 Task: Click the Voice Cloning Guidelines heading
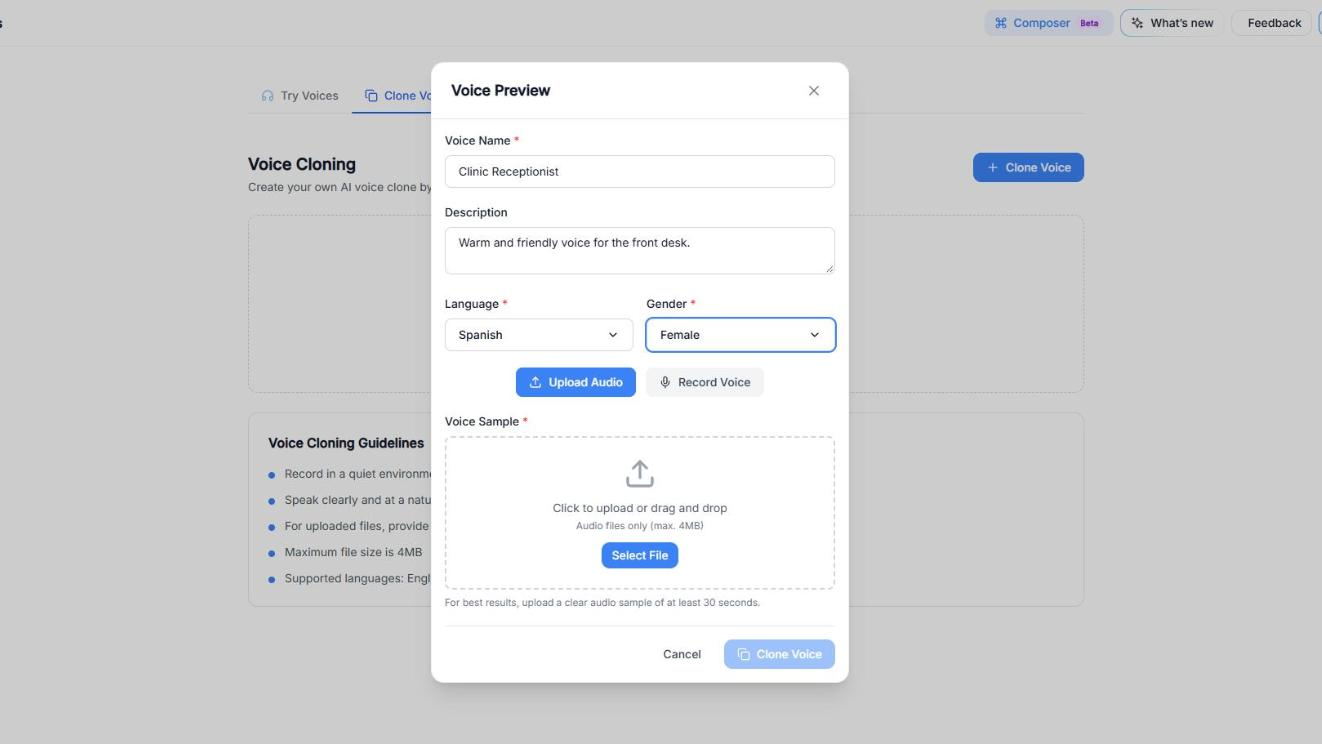coord(346,443)
